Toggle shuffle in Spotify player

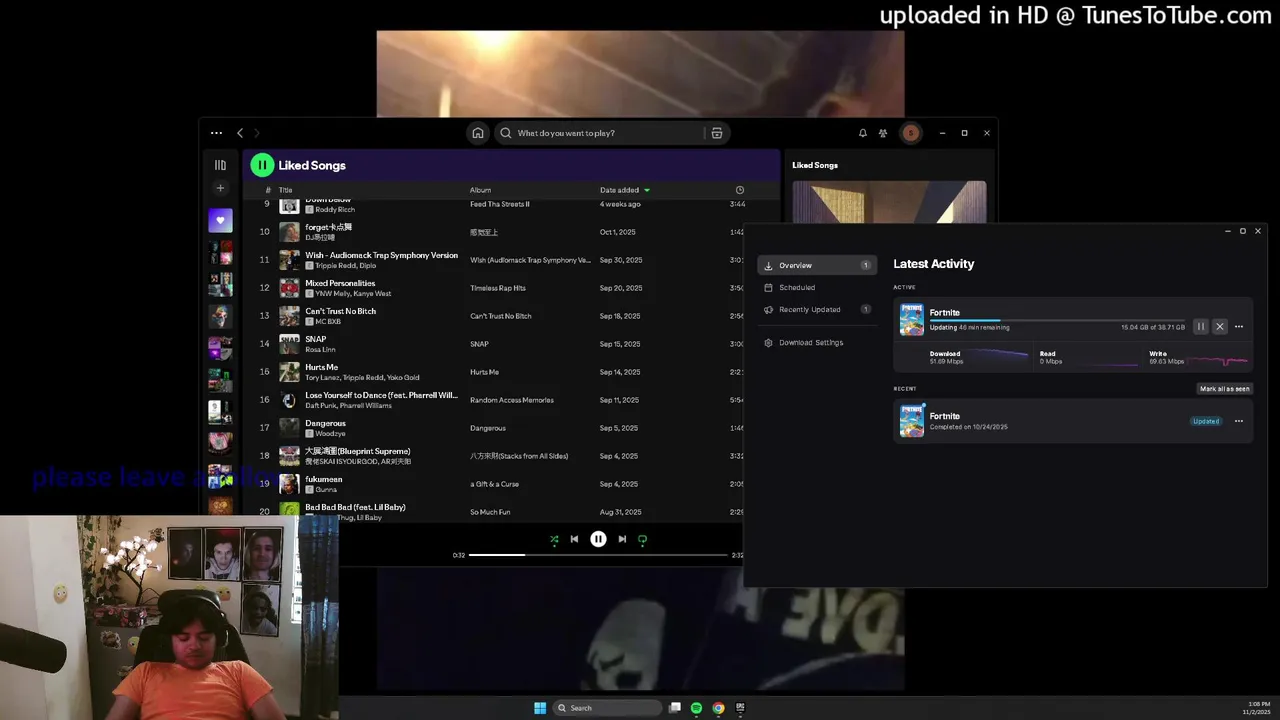pos(554,539)
